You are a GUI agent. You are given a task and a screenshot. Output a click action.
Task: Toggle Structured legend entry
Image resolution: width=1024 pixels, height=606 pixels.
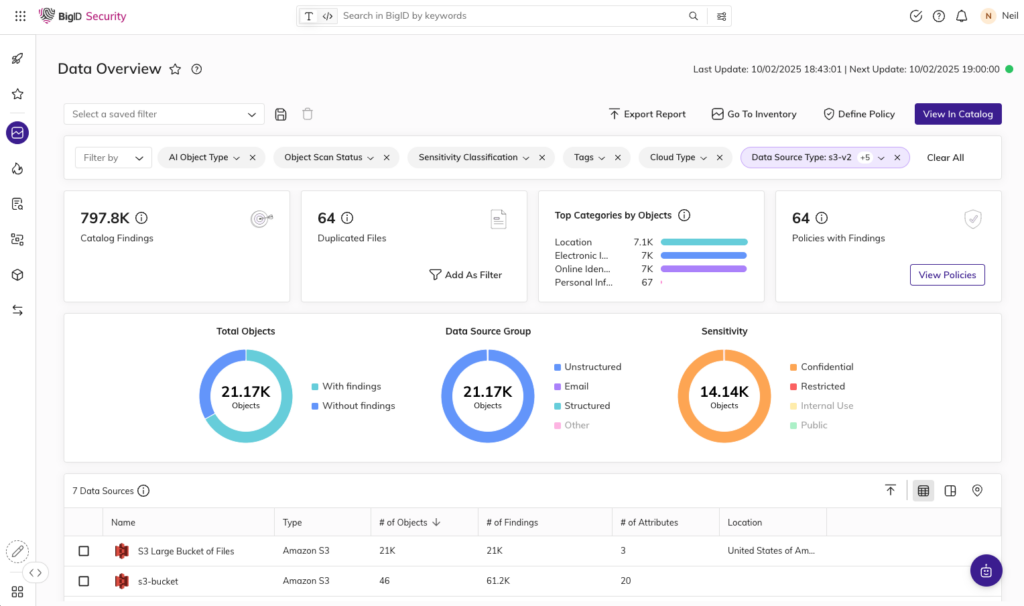582,406
